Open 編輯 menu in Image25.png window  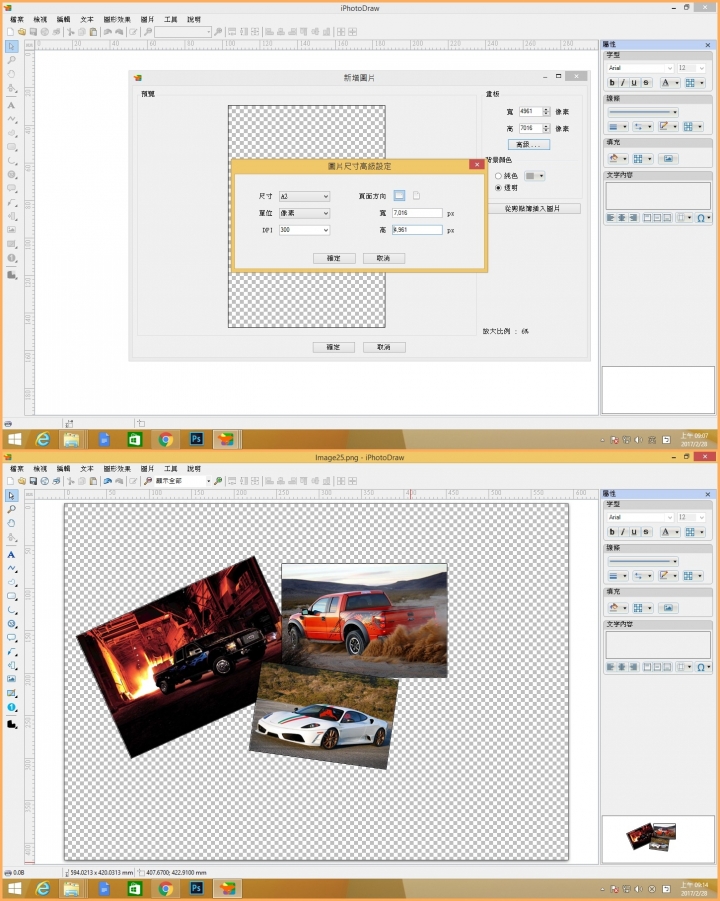(63, 469)
